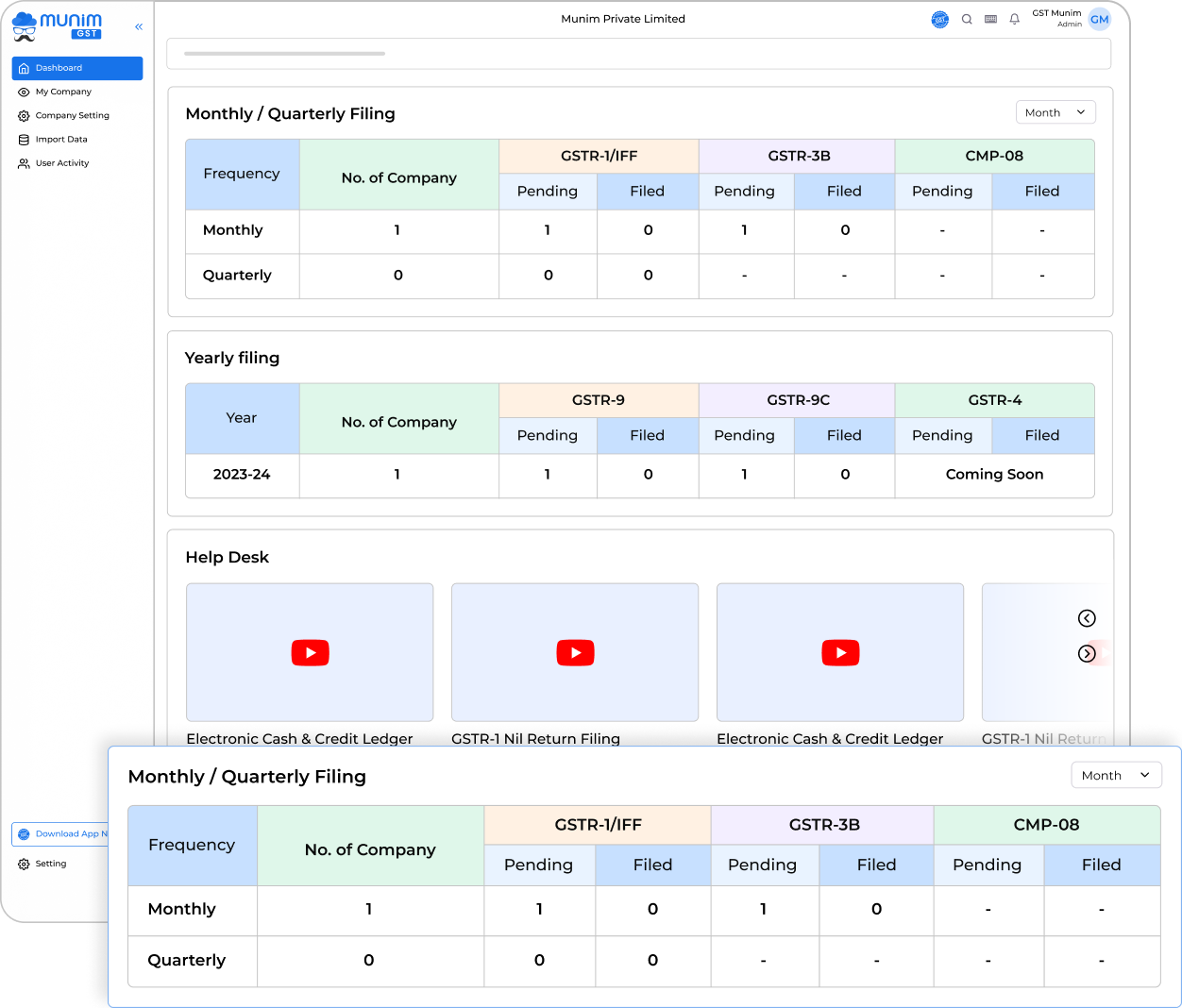This screenshot has height=1008, width=1182.
Task: Click the 2023-24 year cell
Action: (x=242, y=475)
